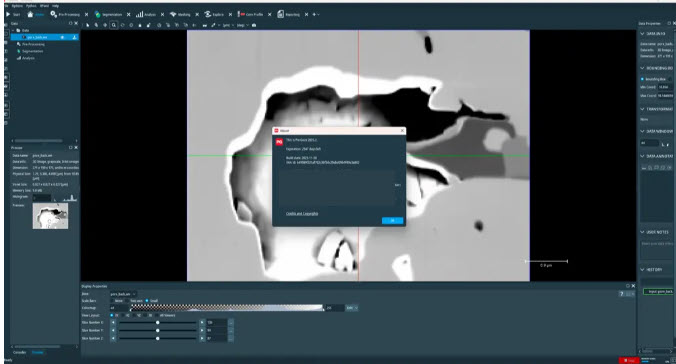Take a snapshot with camera icon
This screenshot has height=364, width=676.
point(254,25)
